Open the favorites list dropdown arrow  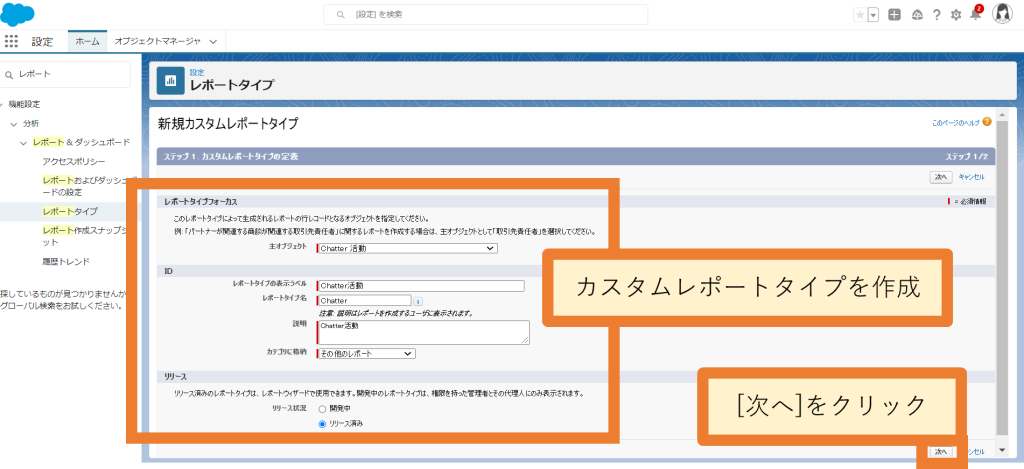[873, 14]
